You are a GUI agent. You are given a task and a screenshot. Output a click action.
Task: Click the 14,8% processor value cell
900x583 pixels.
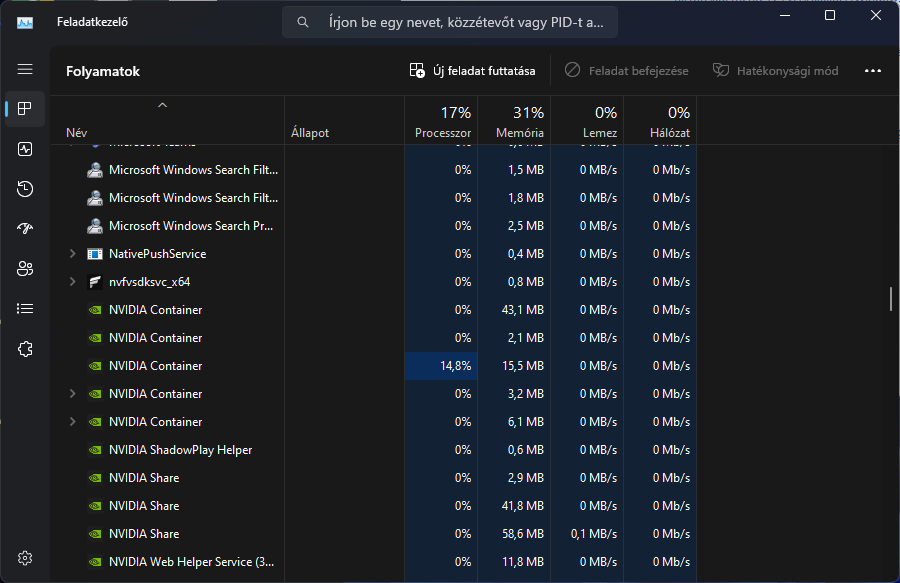click(x=441, y=366)
